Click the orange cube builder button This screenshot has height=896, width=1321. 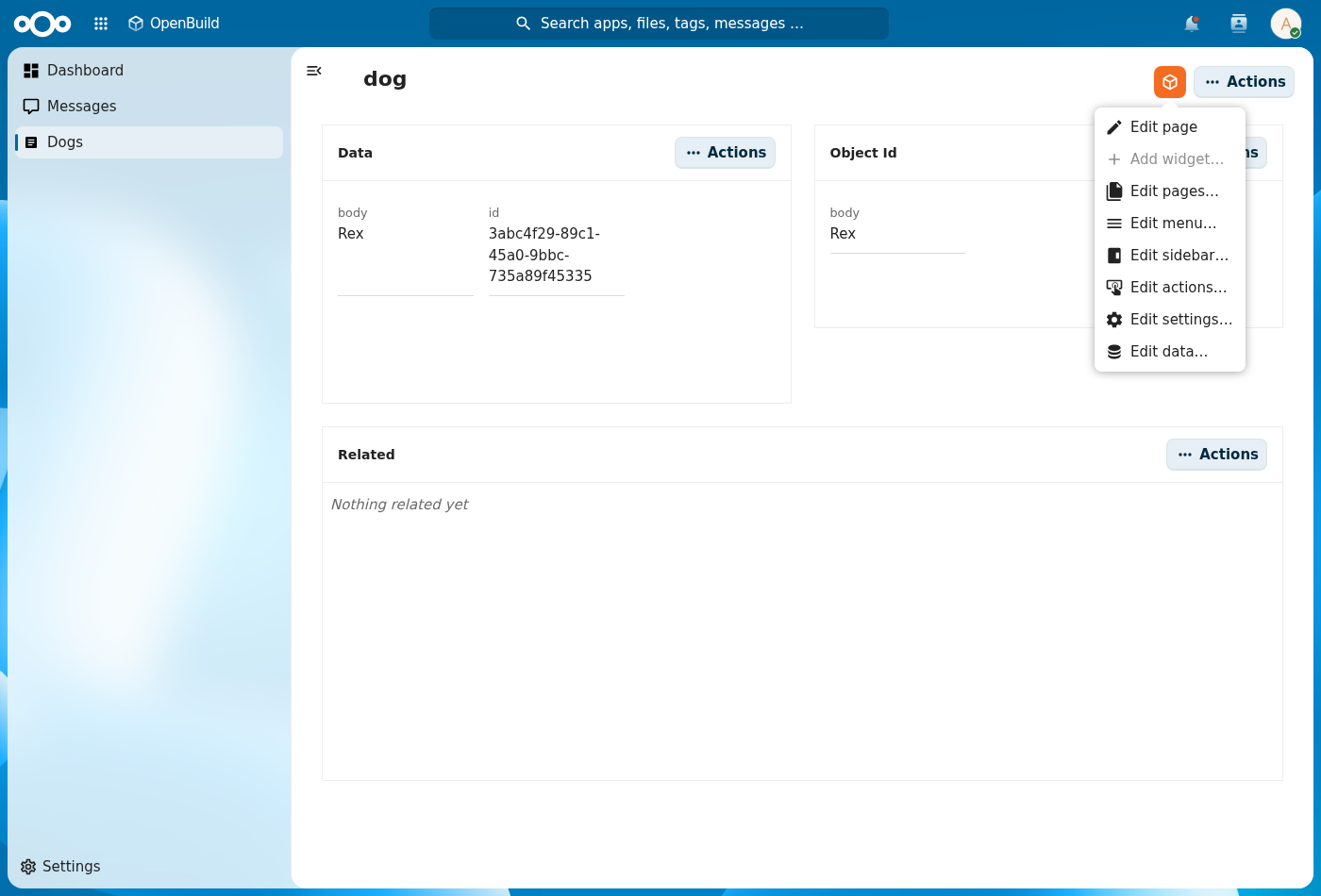(x=1170, y=82)
